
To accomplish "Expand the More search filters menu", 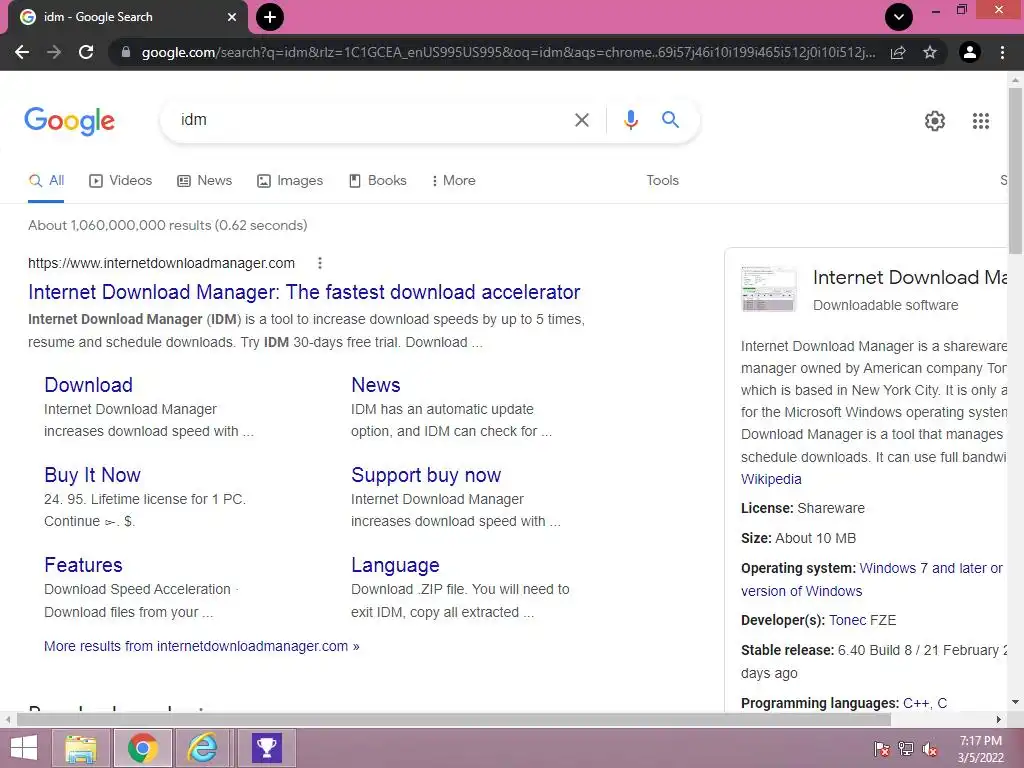I will [x=454, y=181].
